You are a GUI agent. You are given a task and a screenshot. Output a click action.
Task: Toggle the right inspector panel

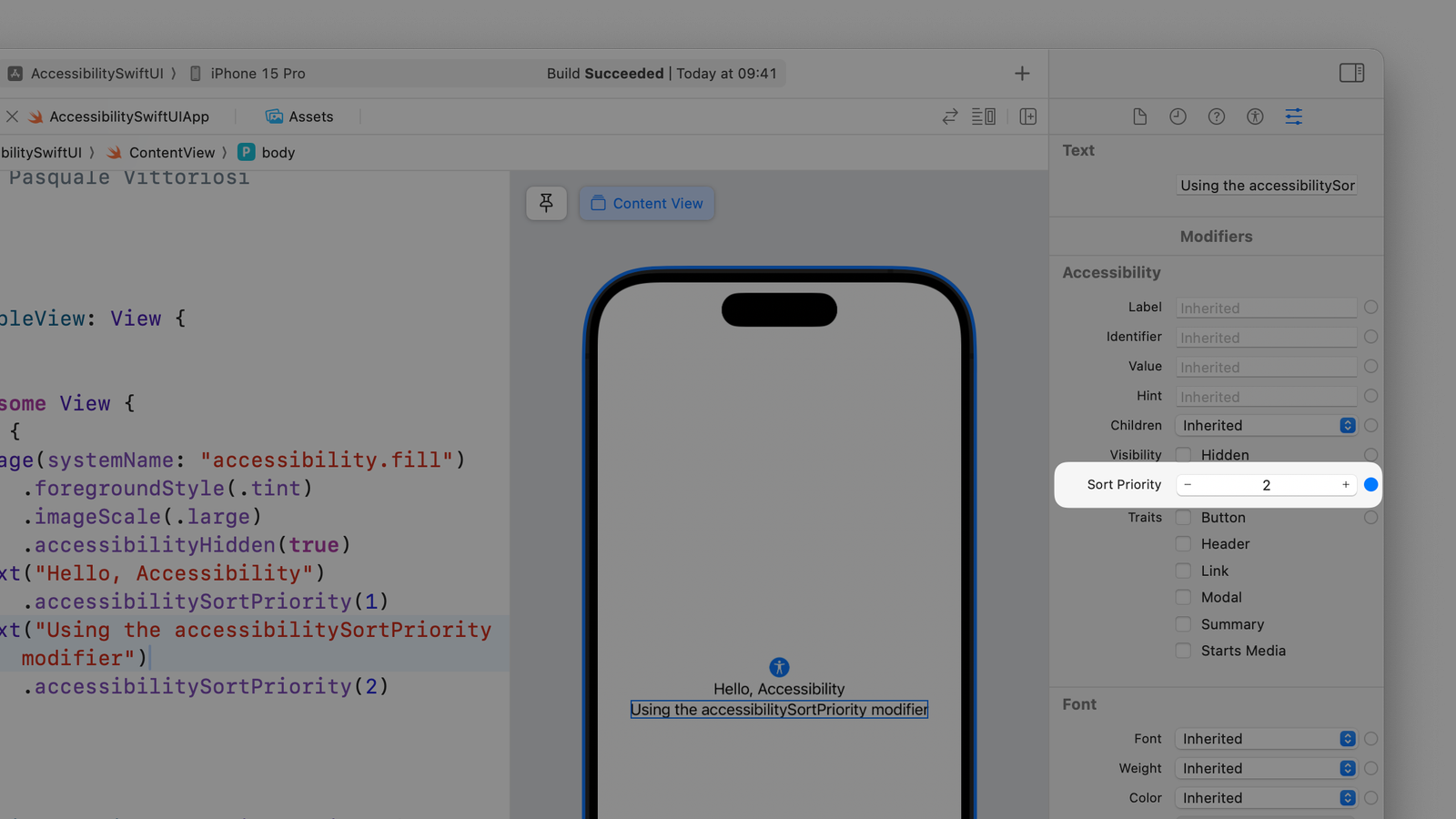pyautogui.click(x=1352, y=73)
